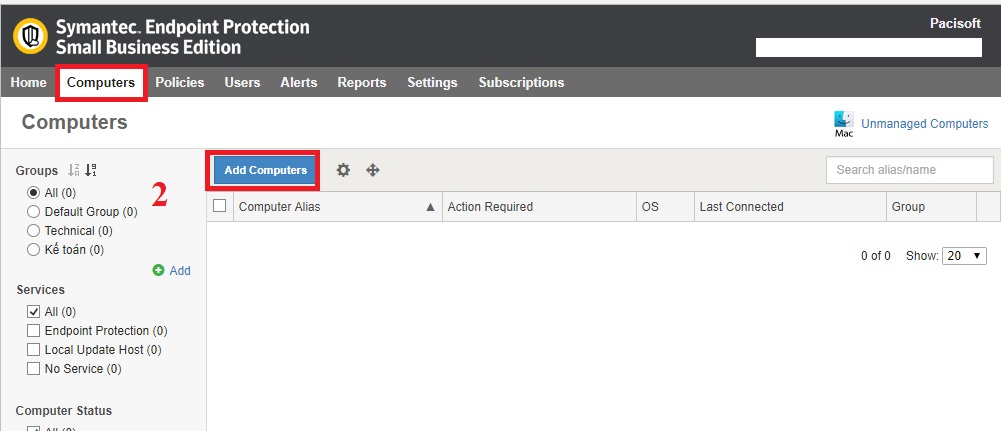
Task: Open the Settings tab
Action: pos(432,82)
